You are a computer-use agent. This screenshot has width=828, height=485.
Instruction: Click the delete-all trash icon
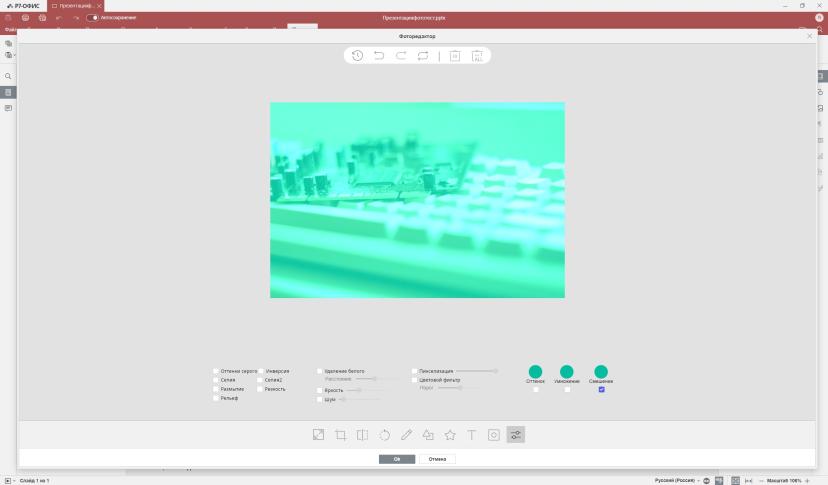pos(477,56)
